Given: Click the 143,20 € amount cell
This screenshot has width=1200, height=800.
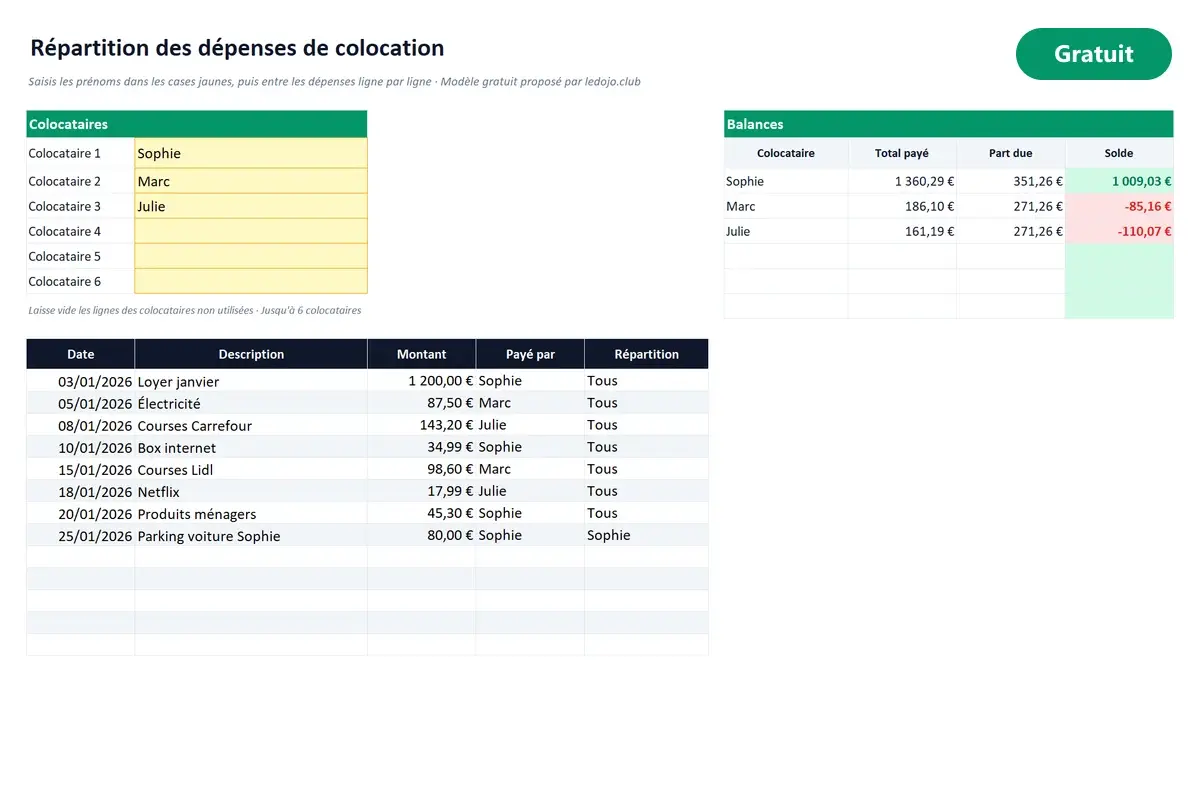Looking at the screenshot, I should coord(421,425).
